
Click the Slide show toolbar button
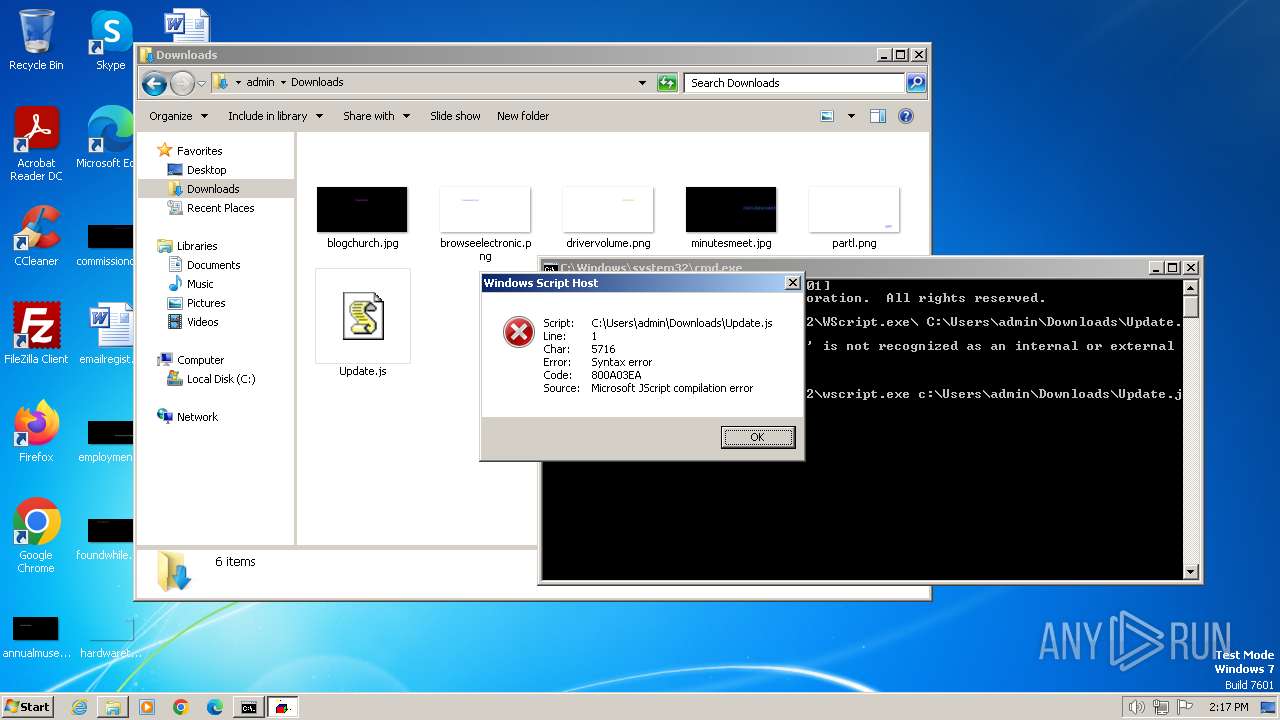(x=455, y=116)
